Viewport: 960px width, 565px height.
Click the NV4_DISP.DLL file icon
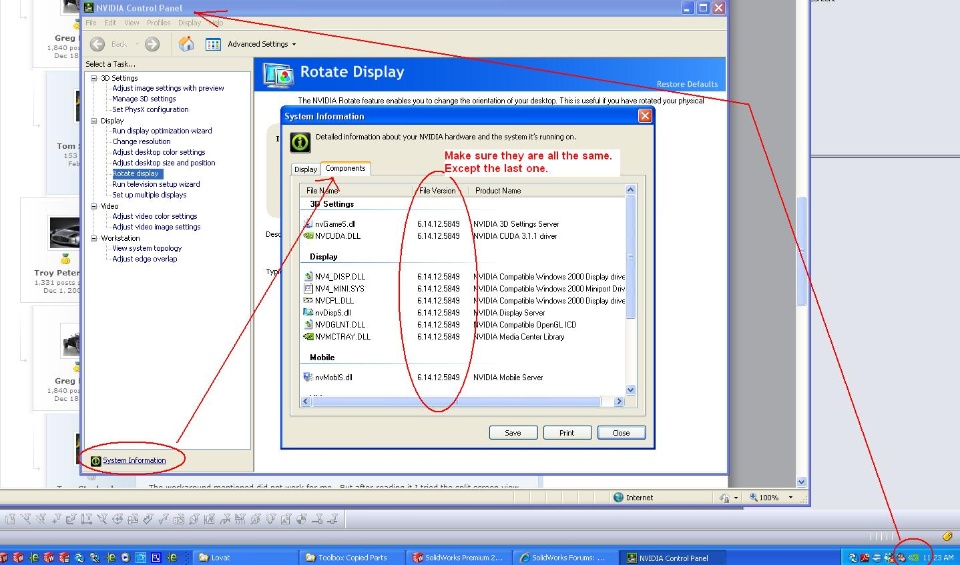click(309, 277)
